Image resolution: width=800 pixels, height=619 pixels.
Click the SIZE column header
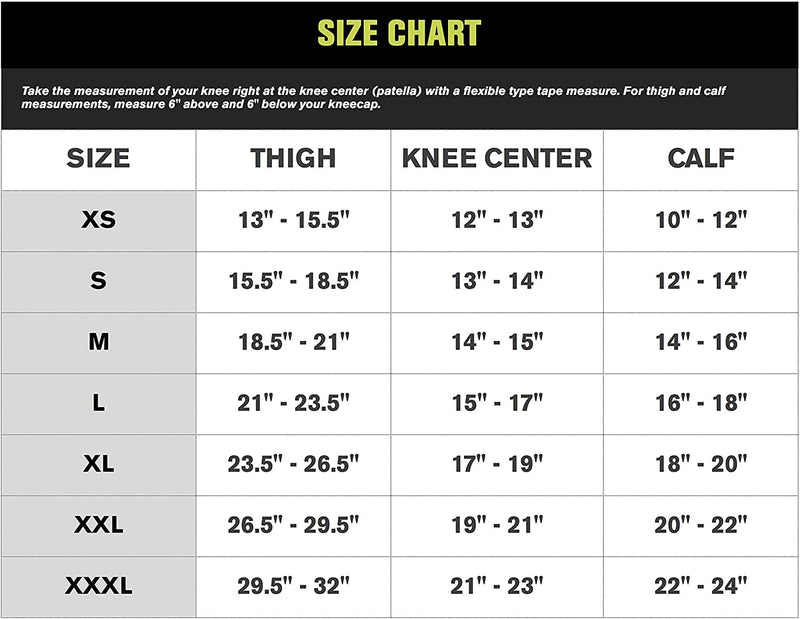[x=98, y=158]
